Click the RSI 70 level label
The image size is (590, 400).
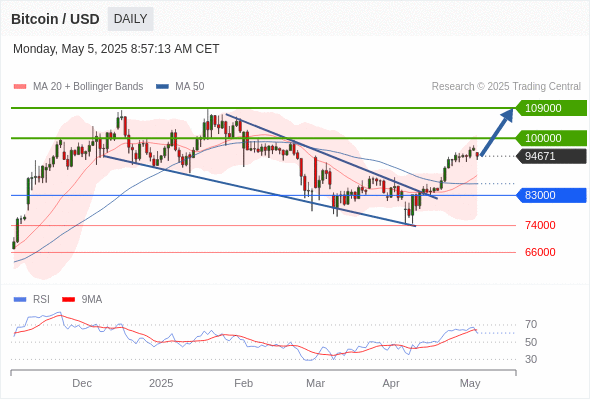click(531, 324)
